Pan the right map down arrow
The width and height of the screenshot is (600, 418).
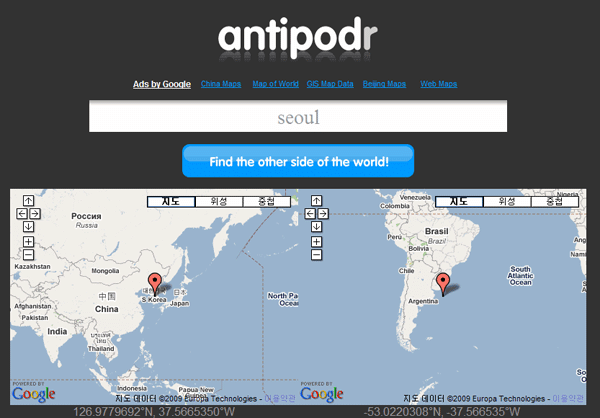316,227
